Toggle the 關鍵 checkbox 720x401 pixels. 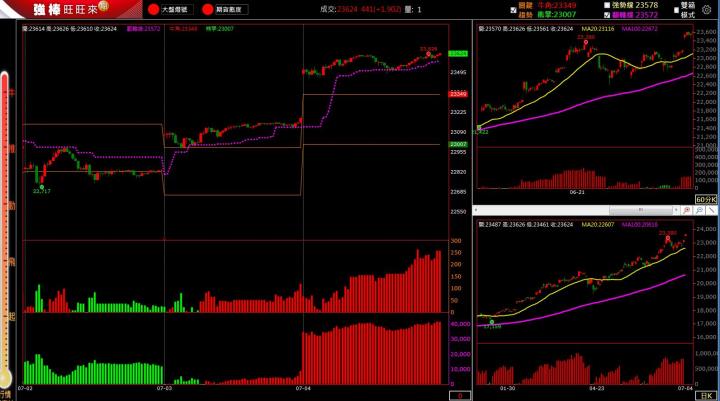click(514, 6)
